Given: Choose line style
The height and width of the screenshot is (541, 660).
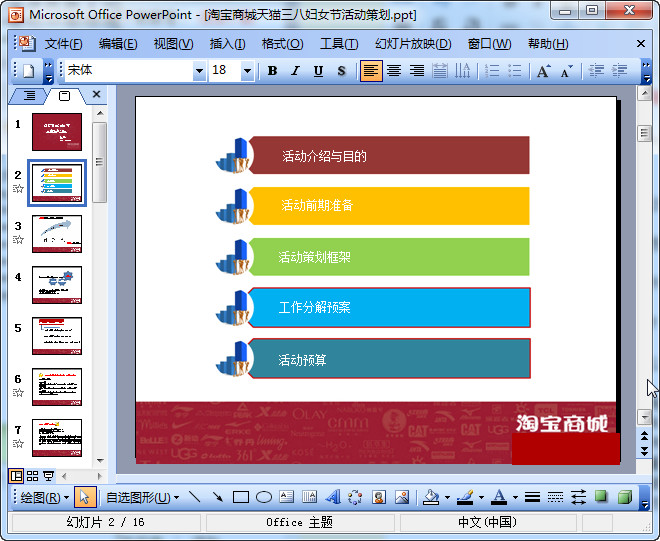Looking at the screenshot, I should pyautogui.click(x=532, y=497).
